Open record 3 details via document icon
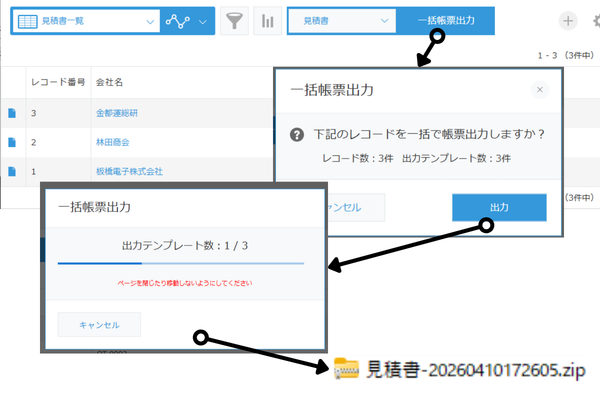600x400 pixels. click(12, 113)
